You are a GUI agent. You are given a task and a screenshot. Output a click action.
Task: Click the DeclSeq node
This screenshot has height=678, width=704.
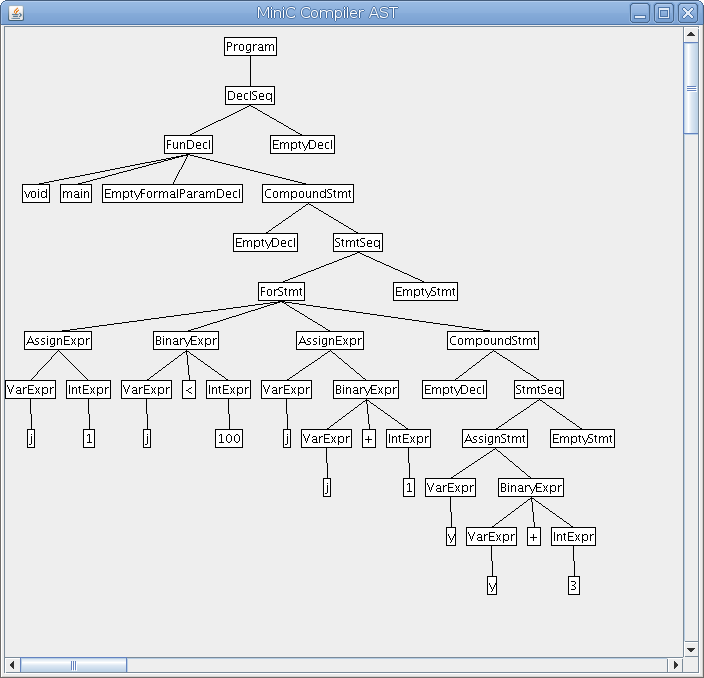pos(250,96)
